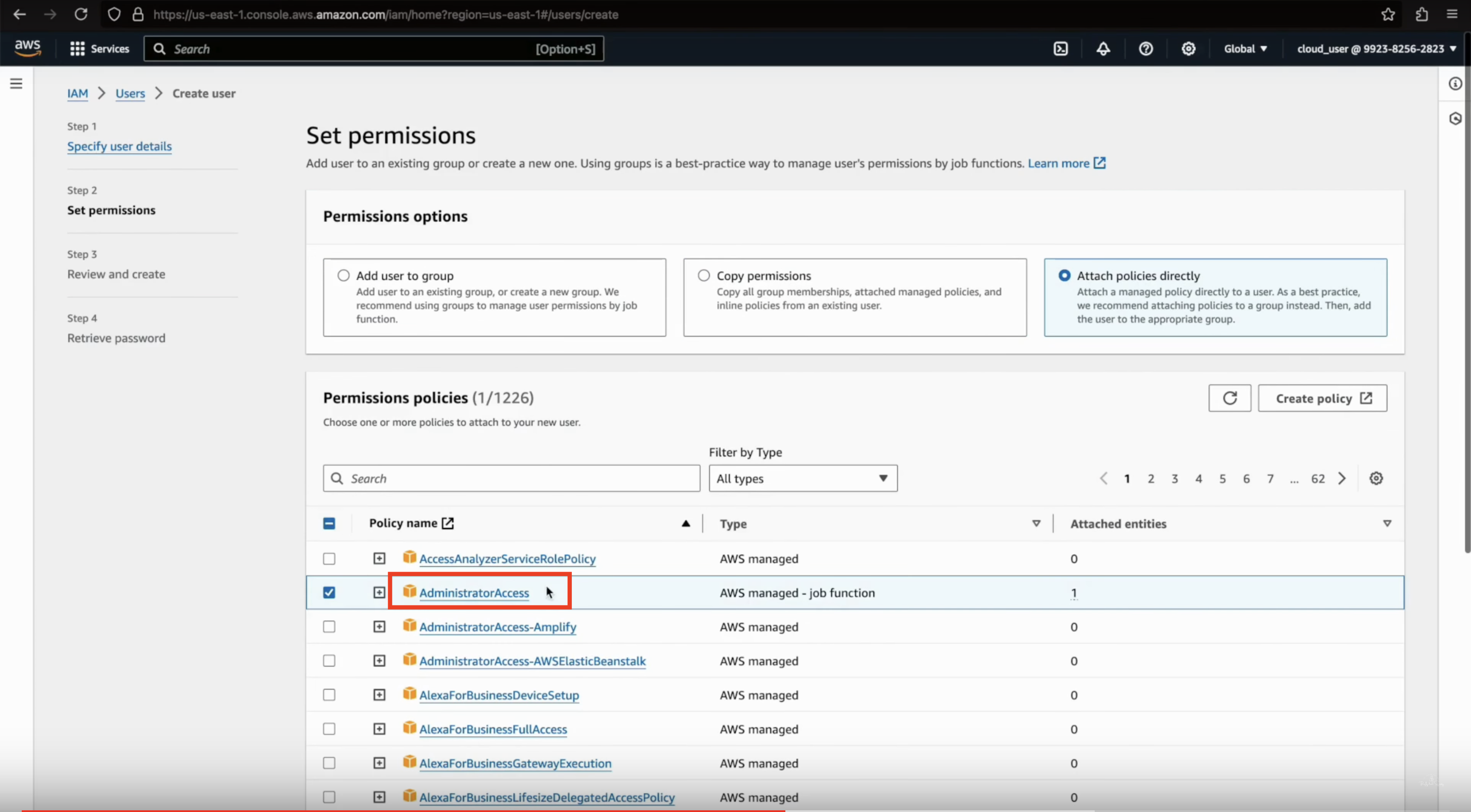Viewport: 1471px width, 812px height.
Task: Uncheck the AdministratorAccess policy checkbox
Action: tap(329, 593)
